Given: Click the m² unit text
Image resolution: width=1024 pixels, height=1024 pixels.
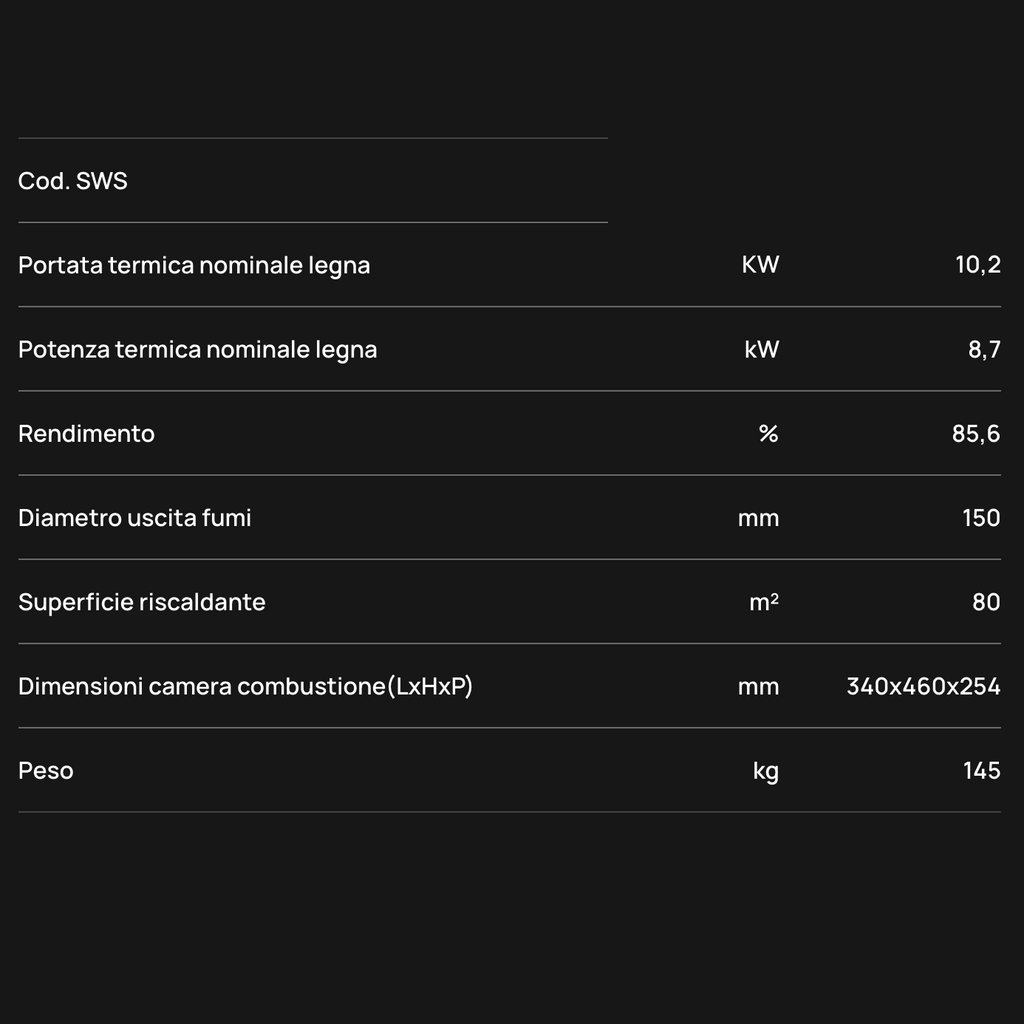Looking at the screenshot, I should [763, 602].
